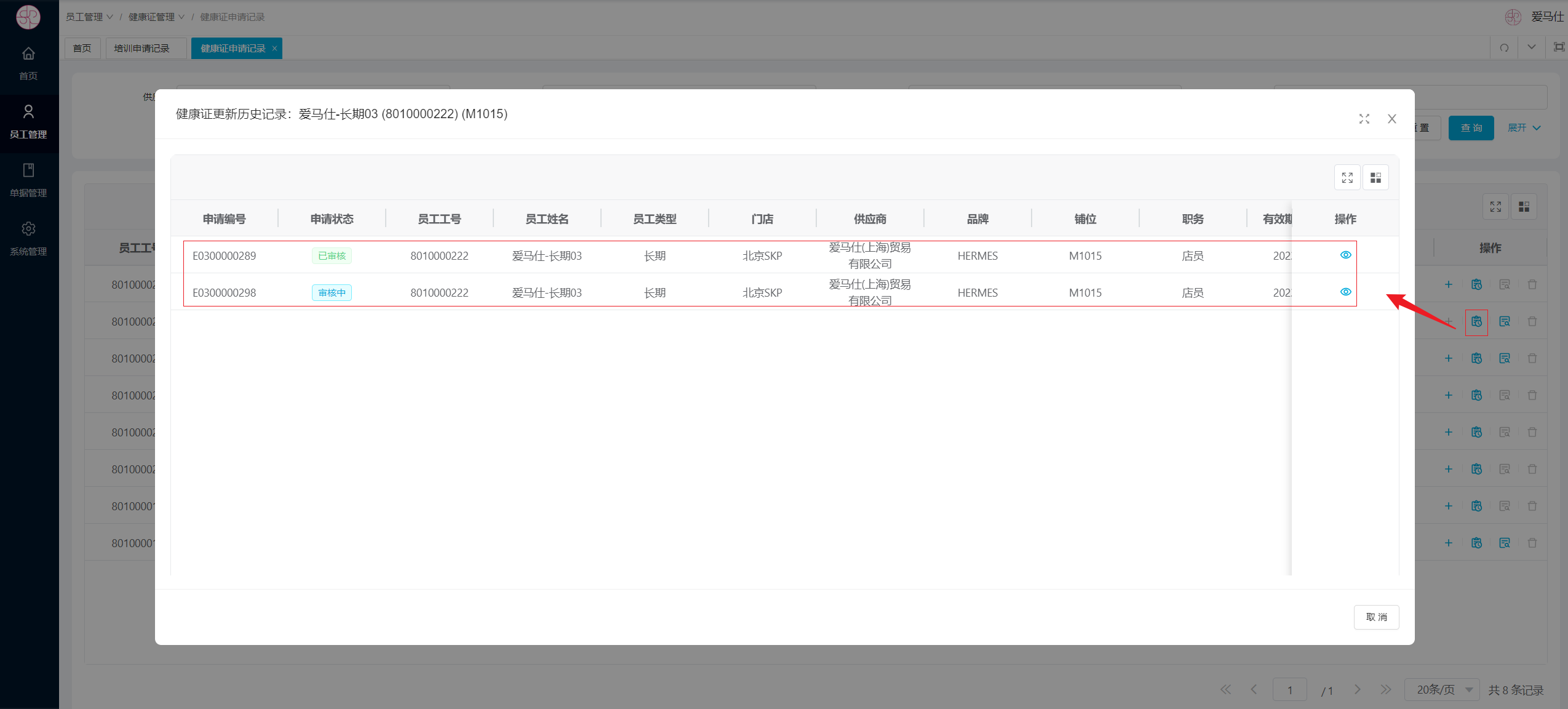1568x709 pixels.
Task: Close the 健康证申请记录 tab
Action: tap(274, 48)
